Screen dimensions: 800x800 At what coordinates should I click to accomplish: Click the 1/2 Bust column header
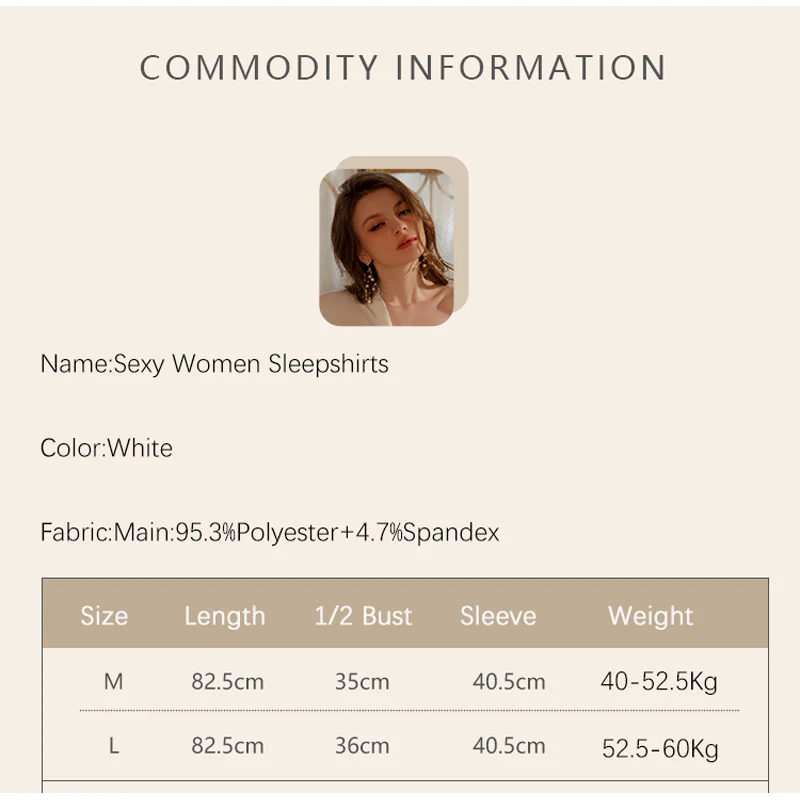point(363,616)
